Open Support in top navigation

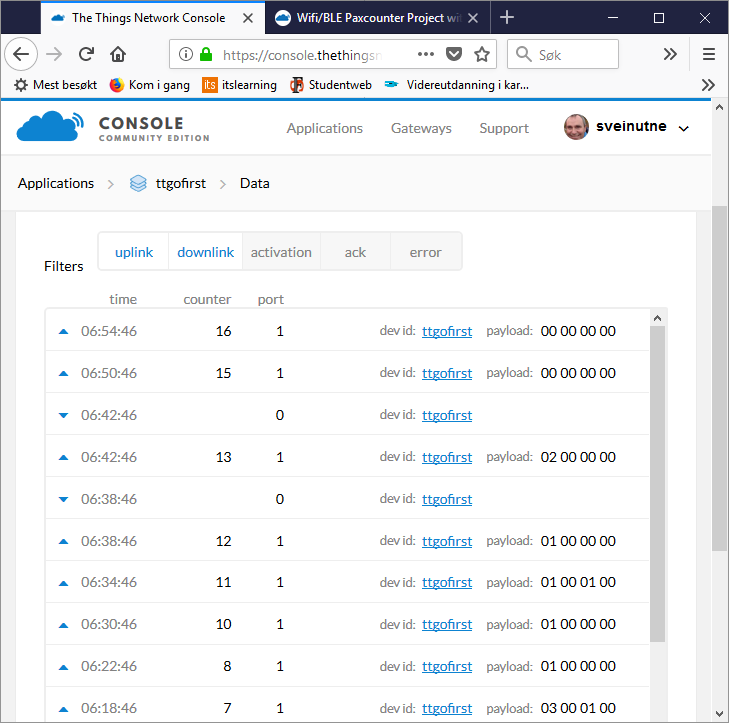(504, 128)
